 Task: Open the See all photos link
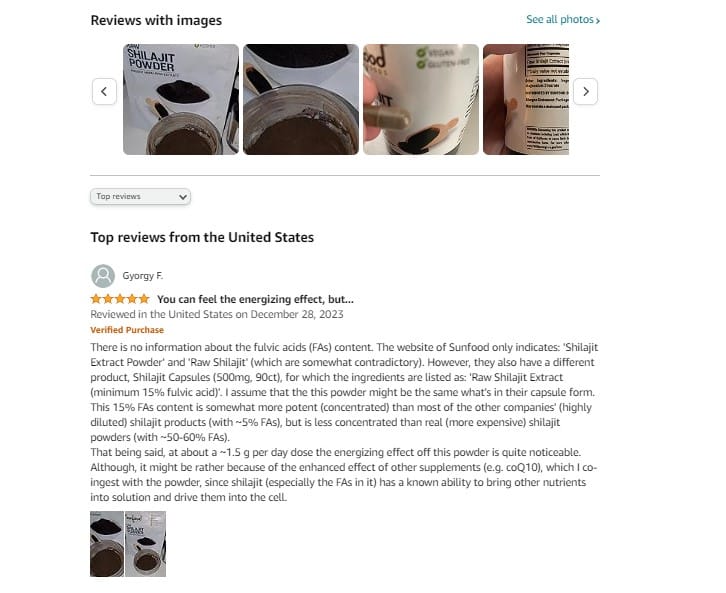563,19
